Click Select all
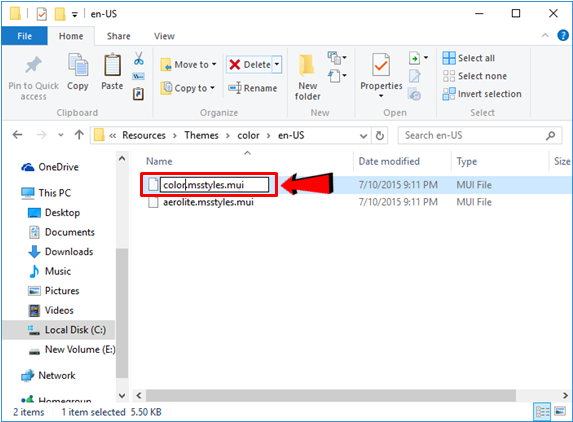The image size is (573, 422). (x=468, y=58)
